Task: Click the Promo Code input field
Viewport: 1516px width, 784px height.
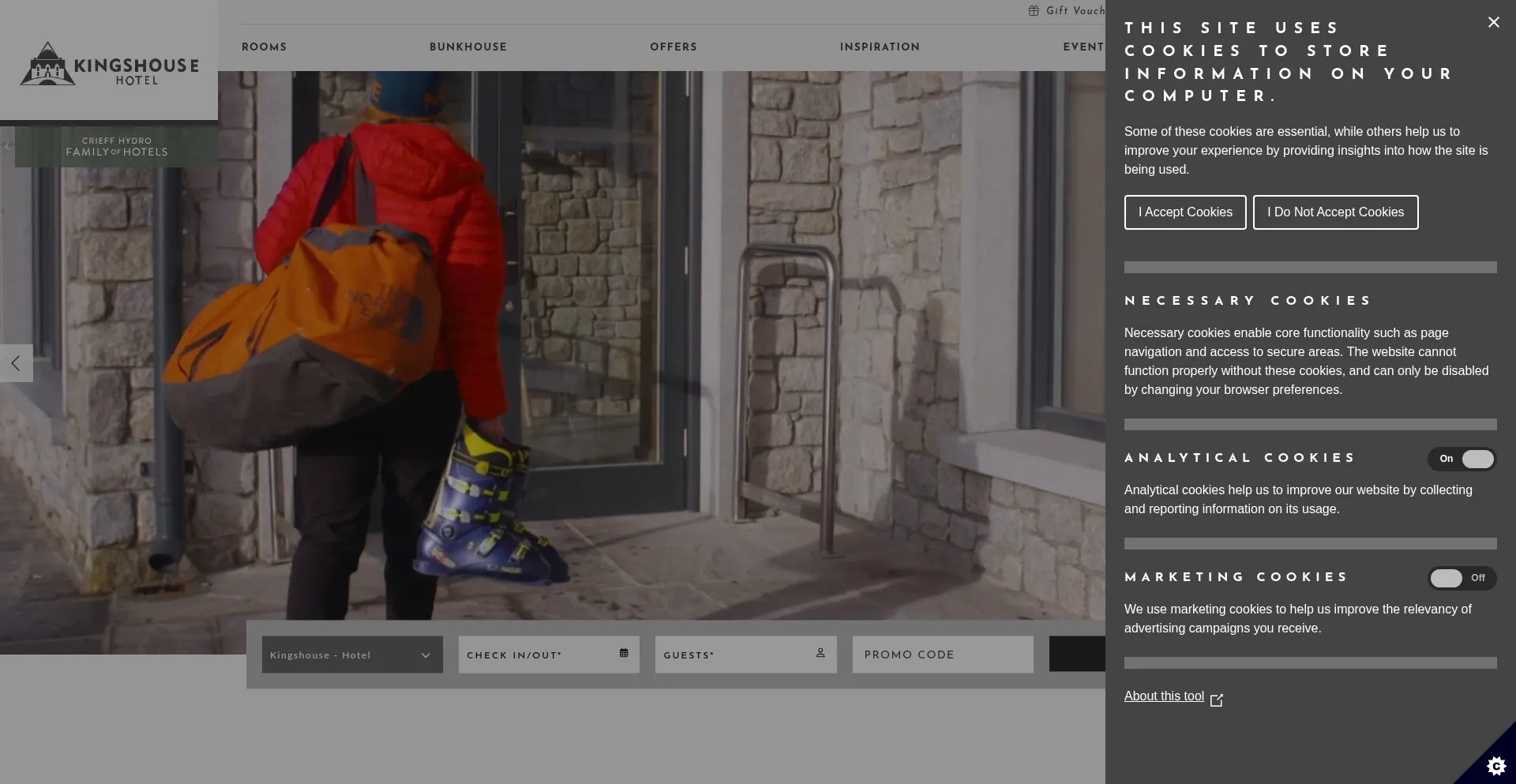Action: [x=943, y=655]
